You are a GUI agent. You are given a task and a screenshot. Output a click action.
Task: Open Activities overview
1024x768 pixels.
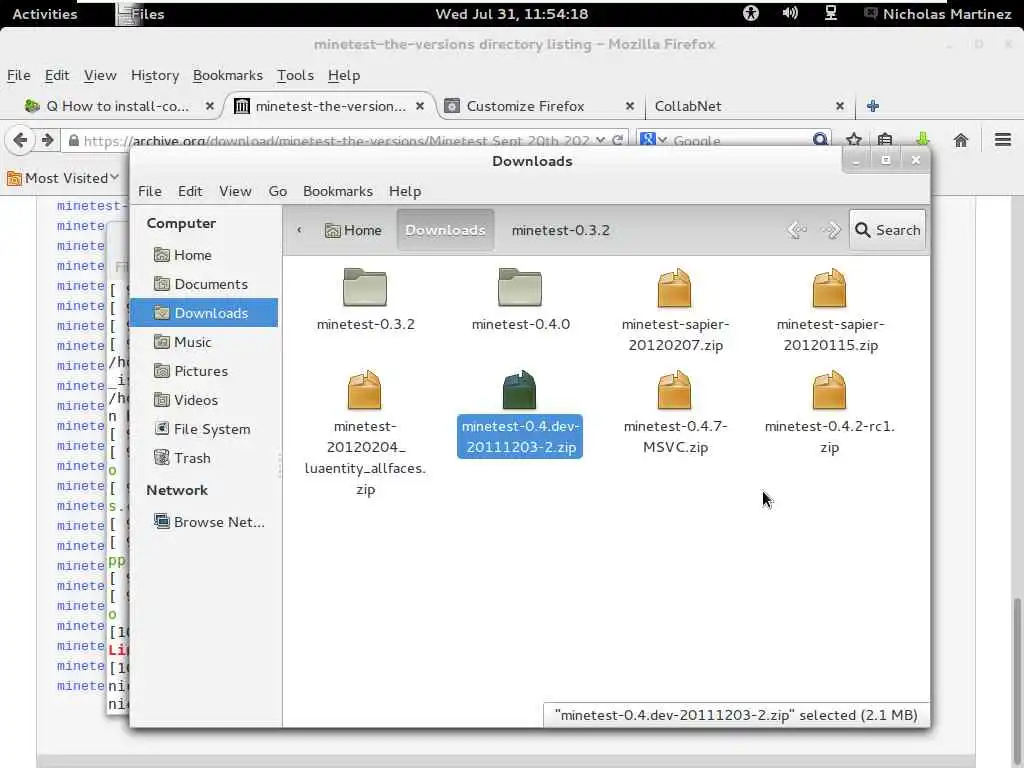coord(44,14)
